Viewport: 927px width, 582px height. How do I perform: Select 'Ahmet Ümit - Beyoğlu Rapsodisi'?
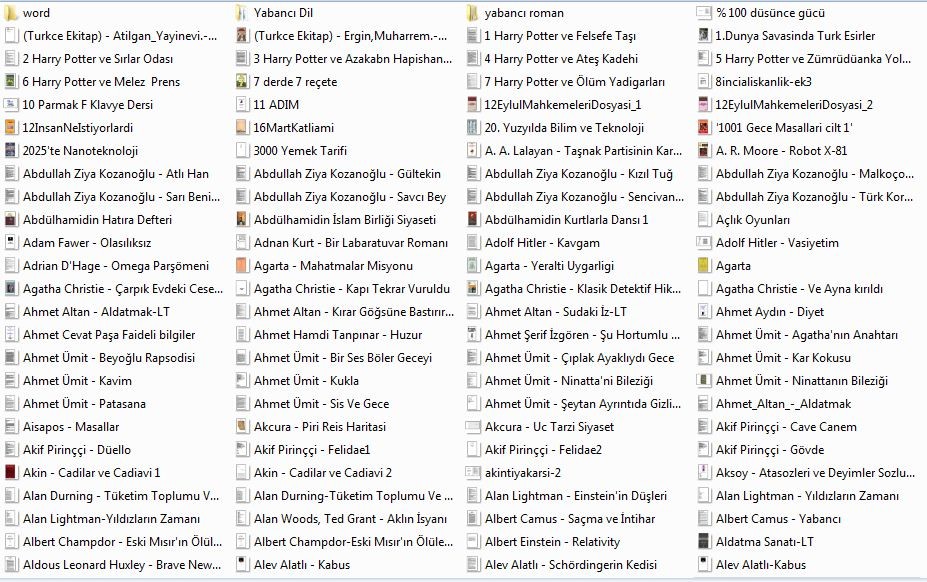click(109, 358)
